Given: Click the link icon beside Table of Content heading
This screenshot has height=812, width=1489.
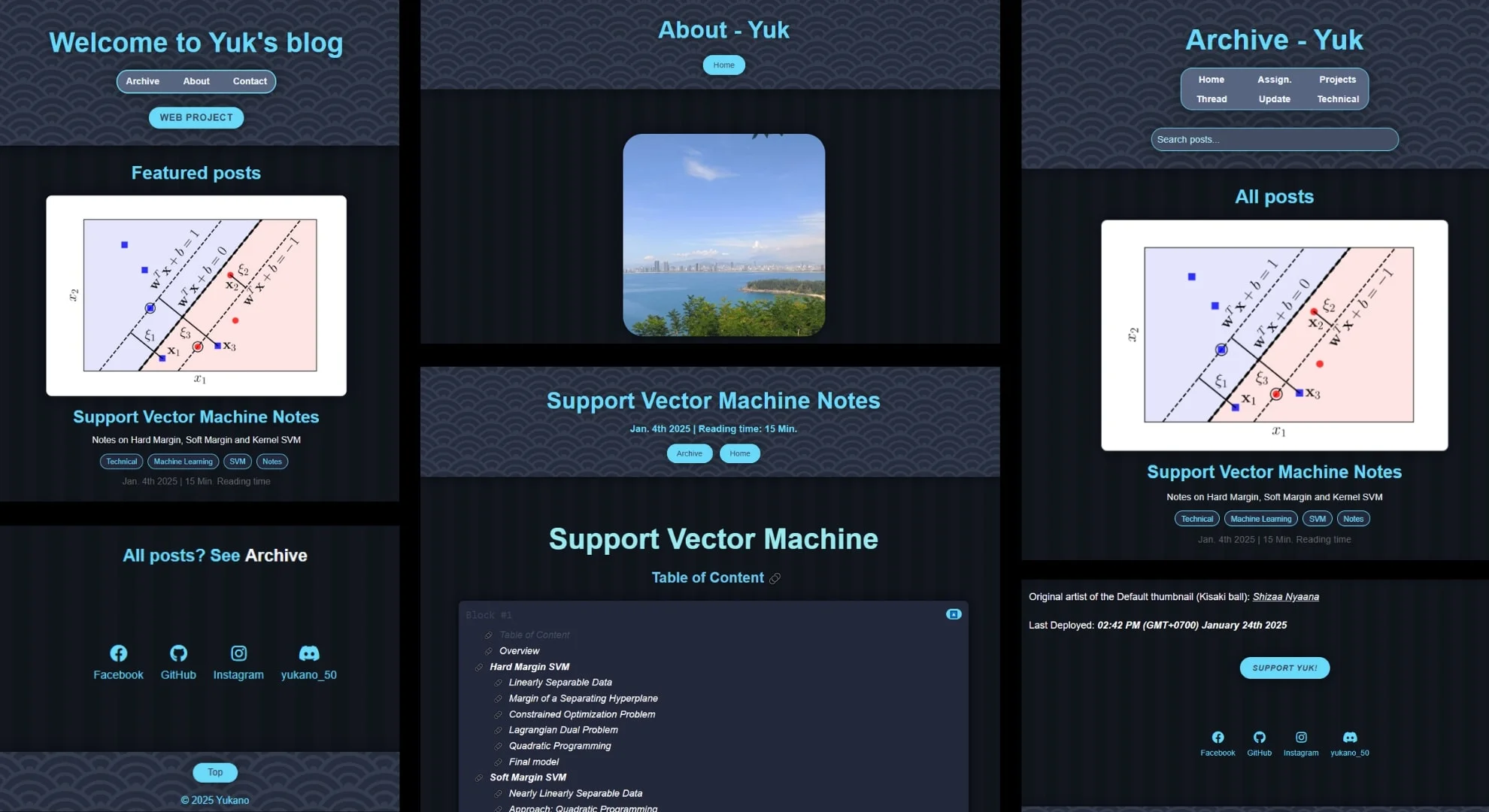Looking at the screenshot, I should click(x=775, y=578).
